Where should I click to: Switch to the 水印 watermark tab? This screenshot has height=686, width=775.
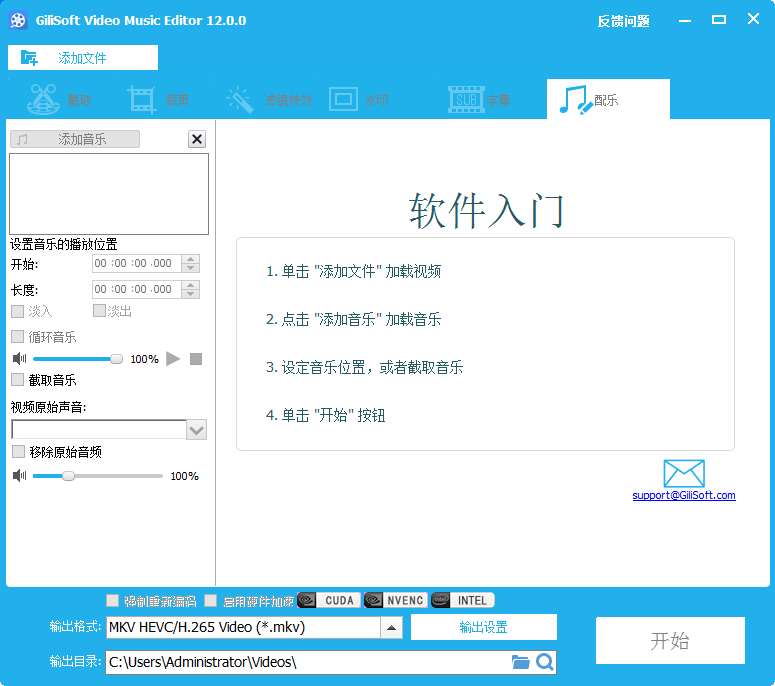(x=359, y=100)
